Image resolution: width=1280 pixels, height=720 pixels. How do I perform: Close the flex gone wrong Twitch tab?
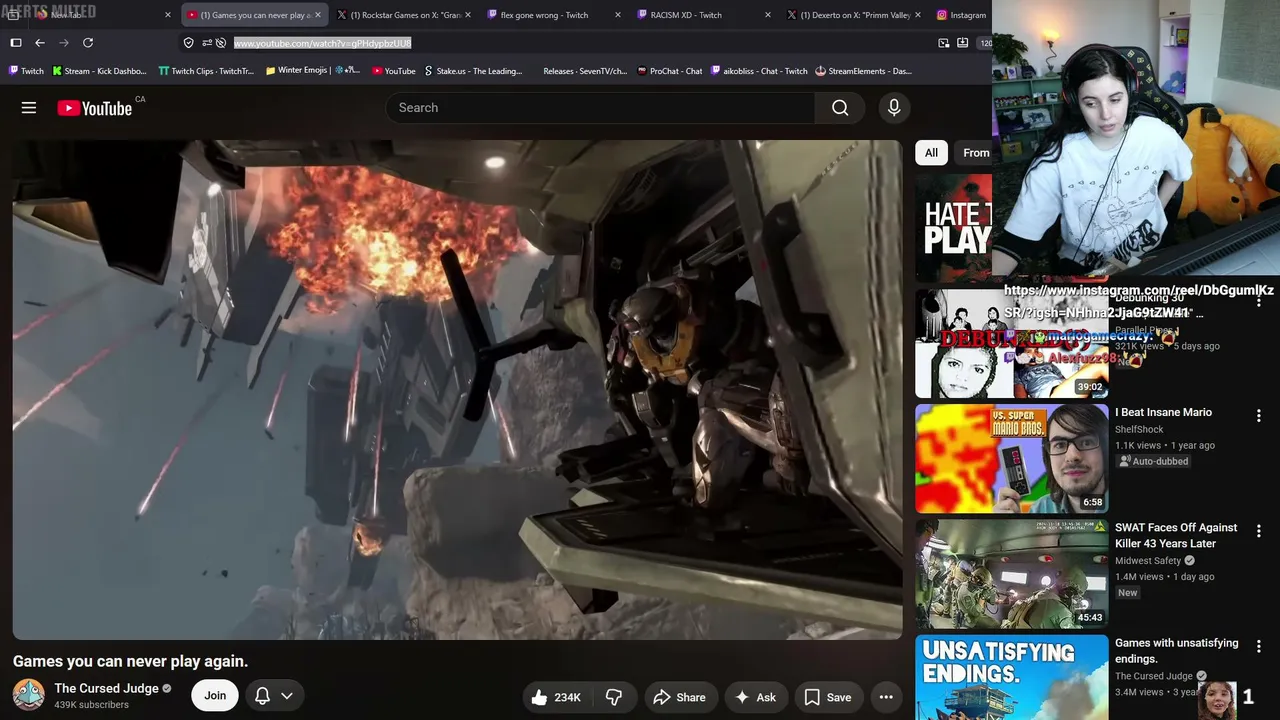(617, 15)
